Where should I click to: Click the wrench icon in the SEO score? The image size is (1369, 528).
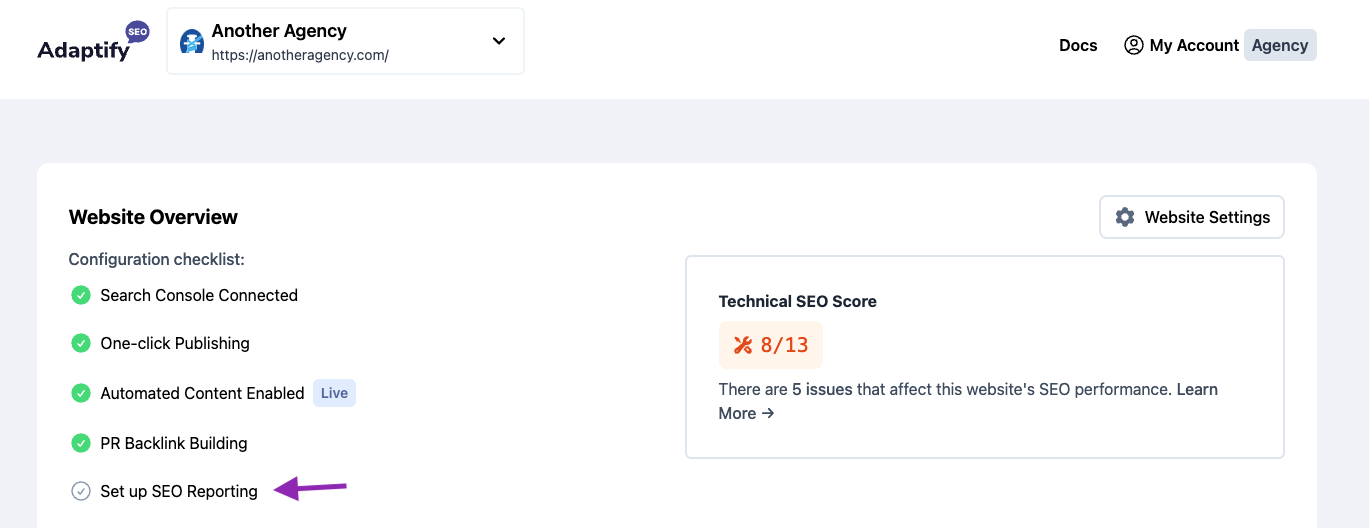click(x=743, y=345)
